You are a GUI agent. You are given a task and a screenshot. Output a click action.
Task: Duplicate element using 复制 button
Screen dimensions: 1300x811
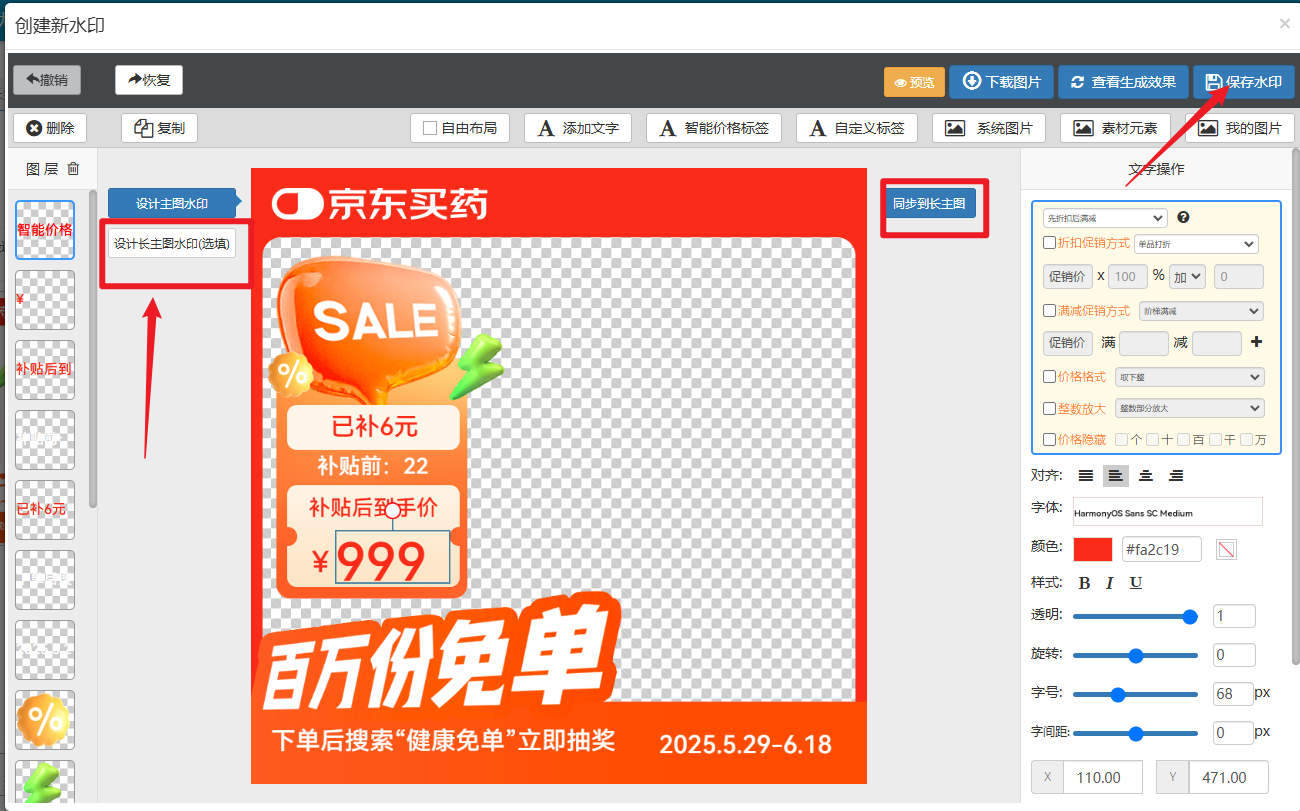160,128
